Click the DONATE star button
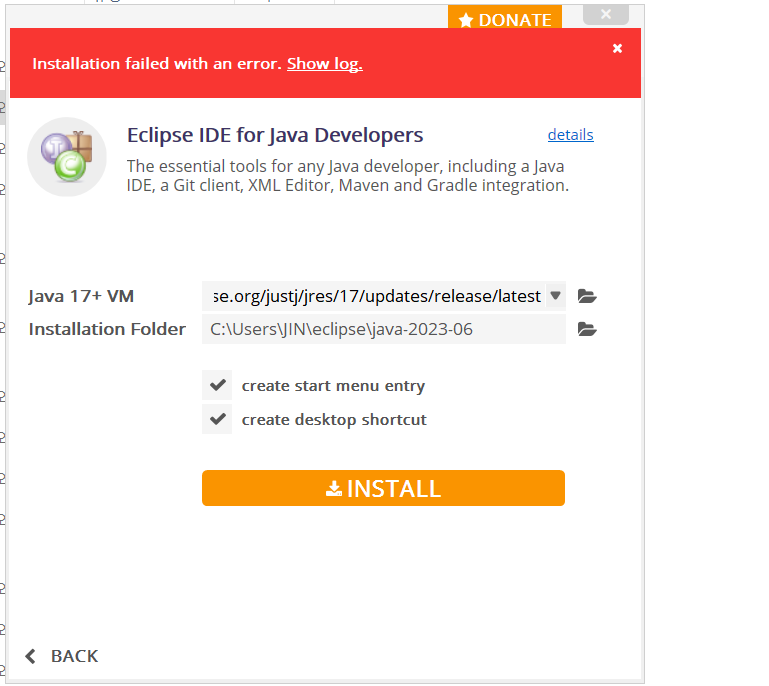The height and width of the screenshot is (686, 769). point(505,18)
